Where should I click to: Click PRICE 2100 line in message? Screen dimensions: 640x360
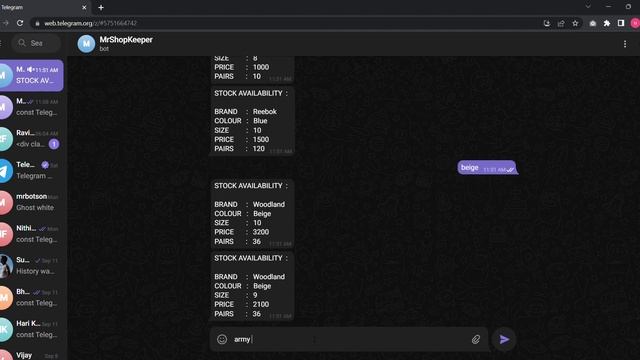point(242,304)
